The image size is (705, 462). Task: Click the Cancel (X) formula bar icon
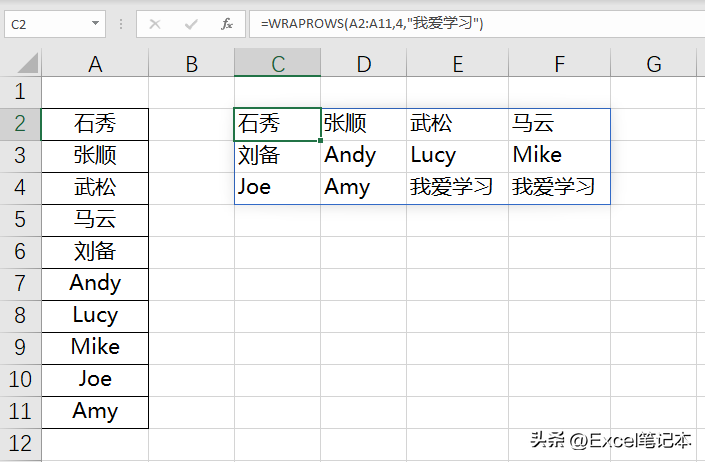tap(155, 24)
